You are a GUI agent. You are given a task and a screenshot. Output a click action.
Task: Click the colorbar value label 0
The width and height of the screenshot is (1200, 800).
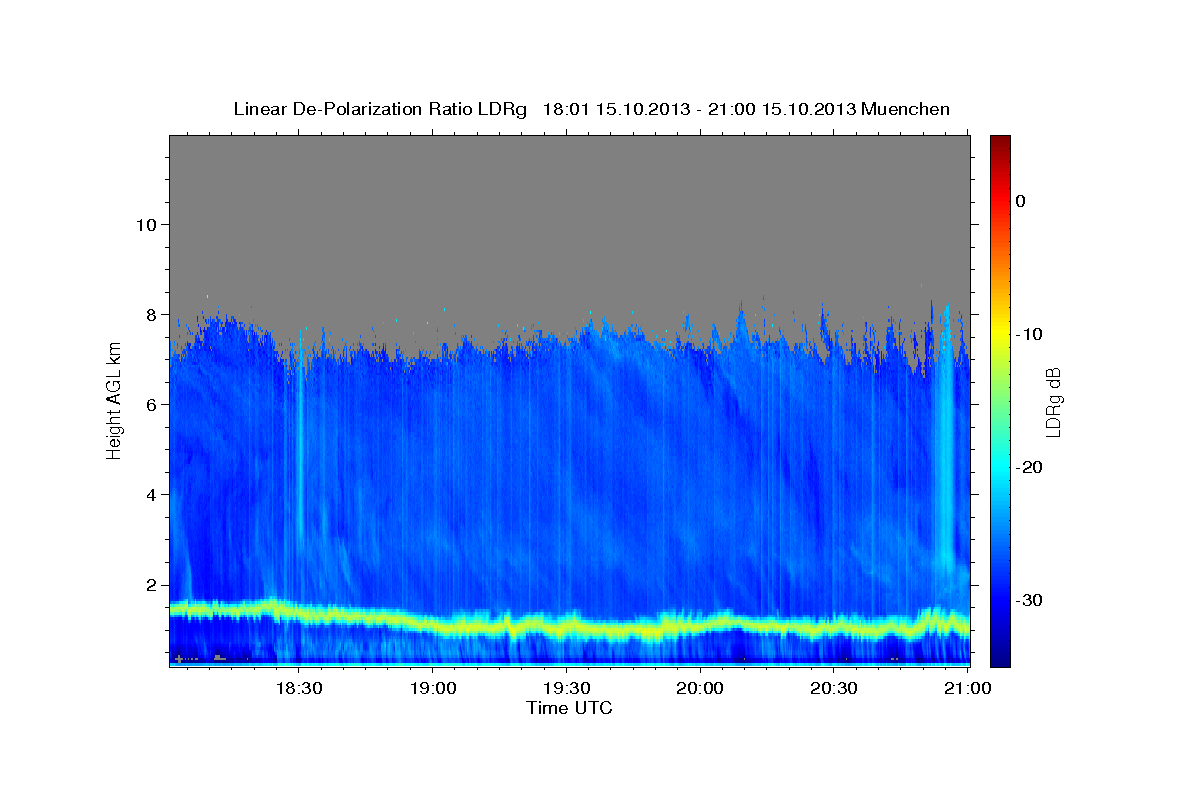1020,201
